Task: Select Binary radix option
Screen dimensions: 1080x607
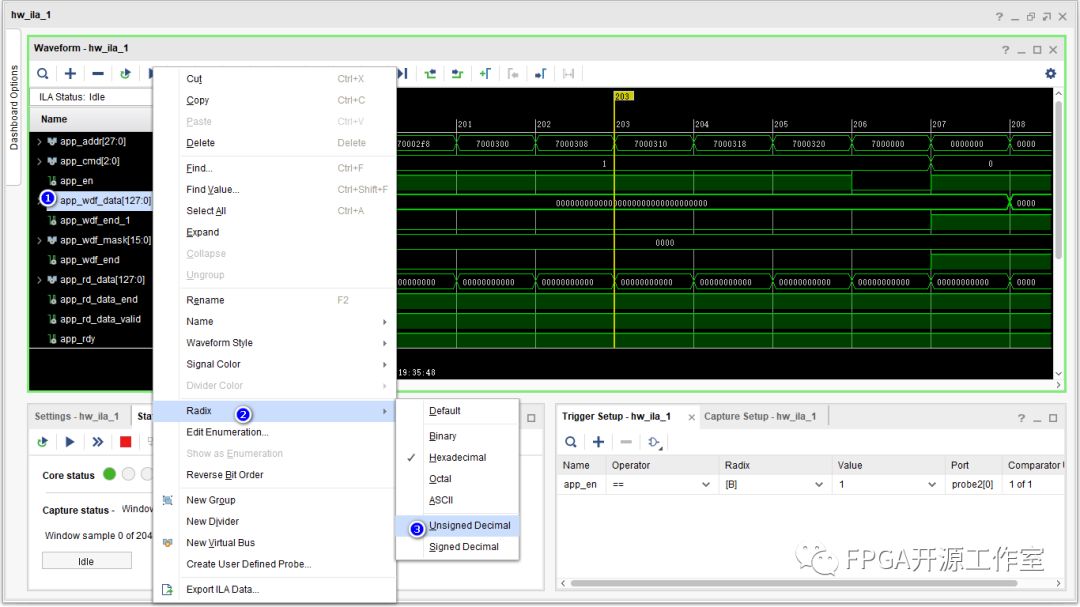Action: [x=442, y=436]
